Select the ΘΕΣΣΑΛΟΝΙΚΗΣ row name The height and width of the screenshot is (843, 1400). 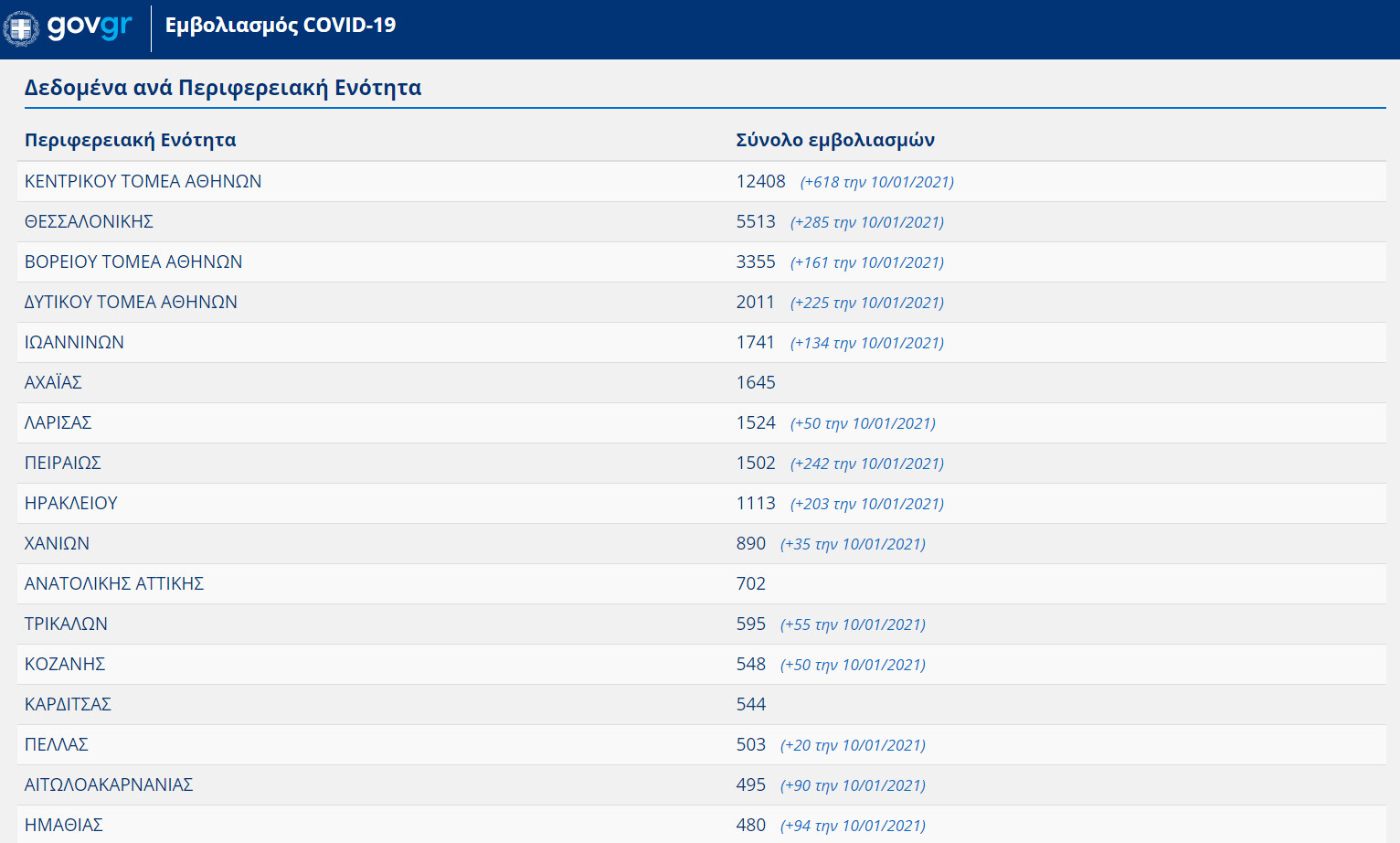pos(89,222)
